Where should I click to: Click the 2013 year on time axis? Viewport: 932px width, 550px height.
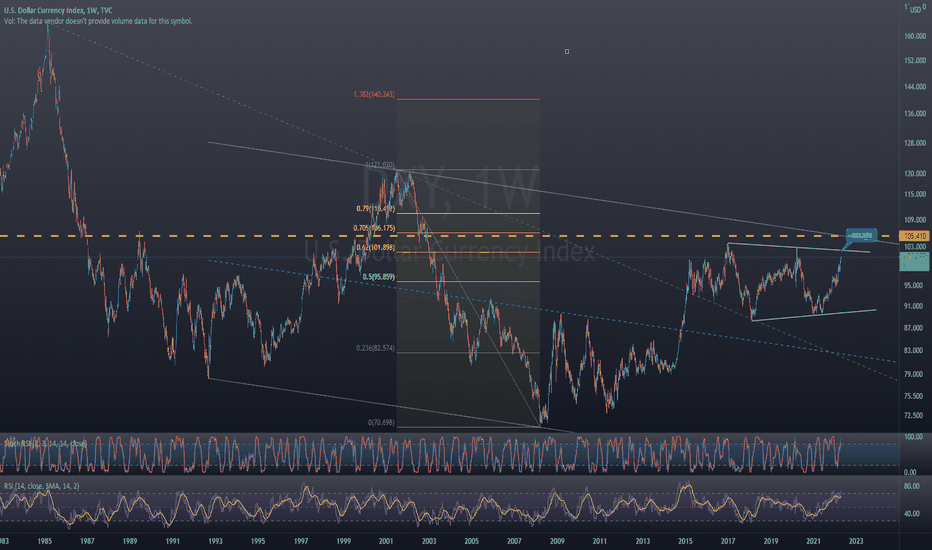coord(643,542)
